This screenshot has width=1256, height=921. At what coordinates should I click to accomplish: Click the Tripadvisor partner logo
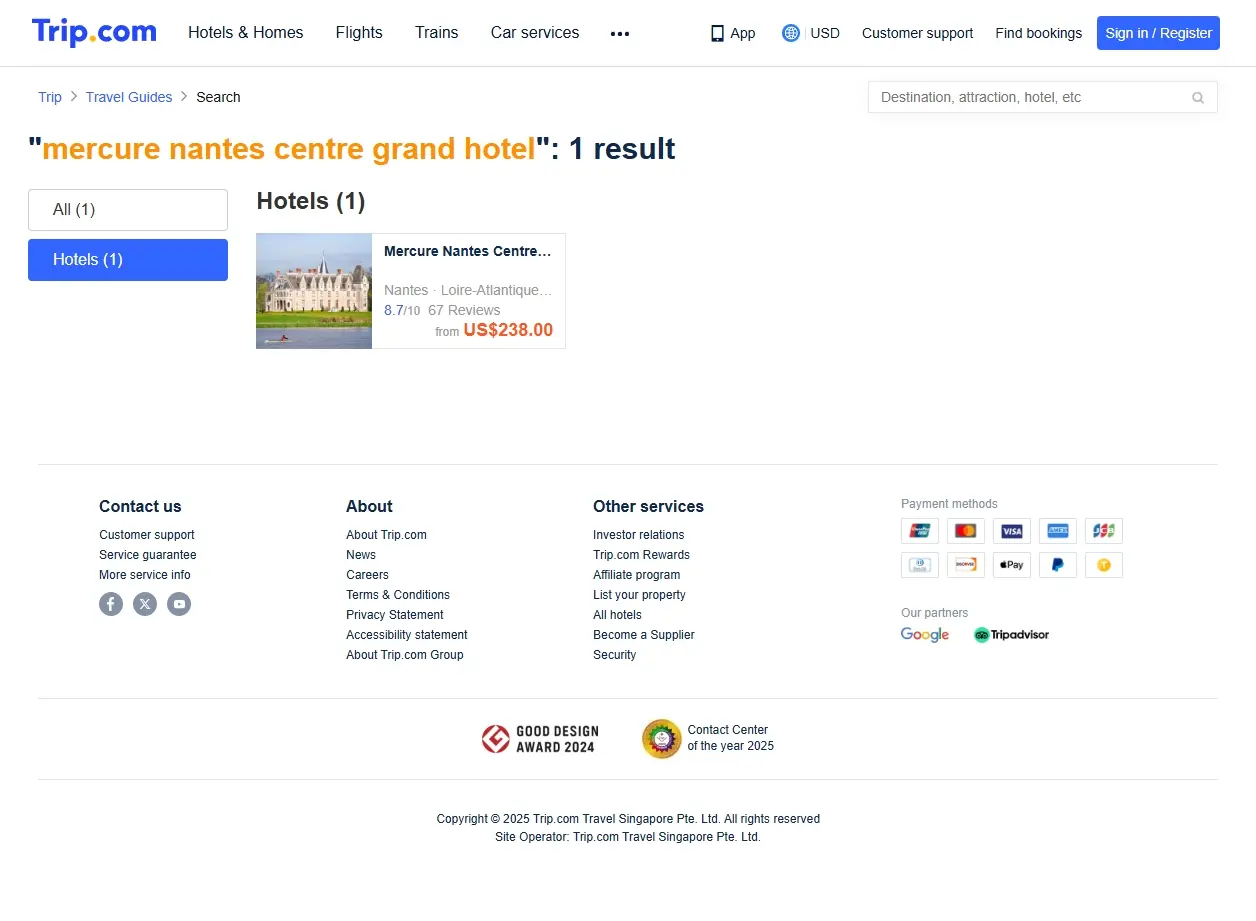pos(1011,635)
